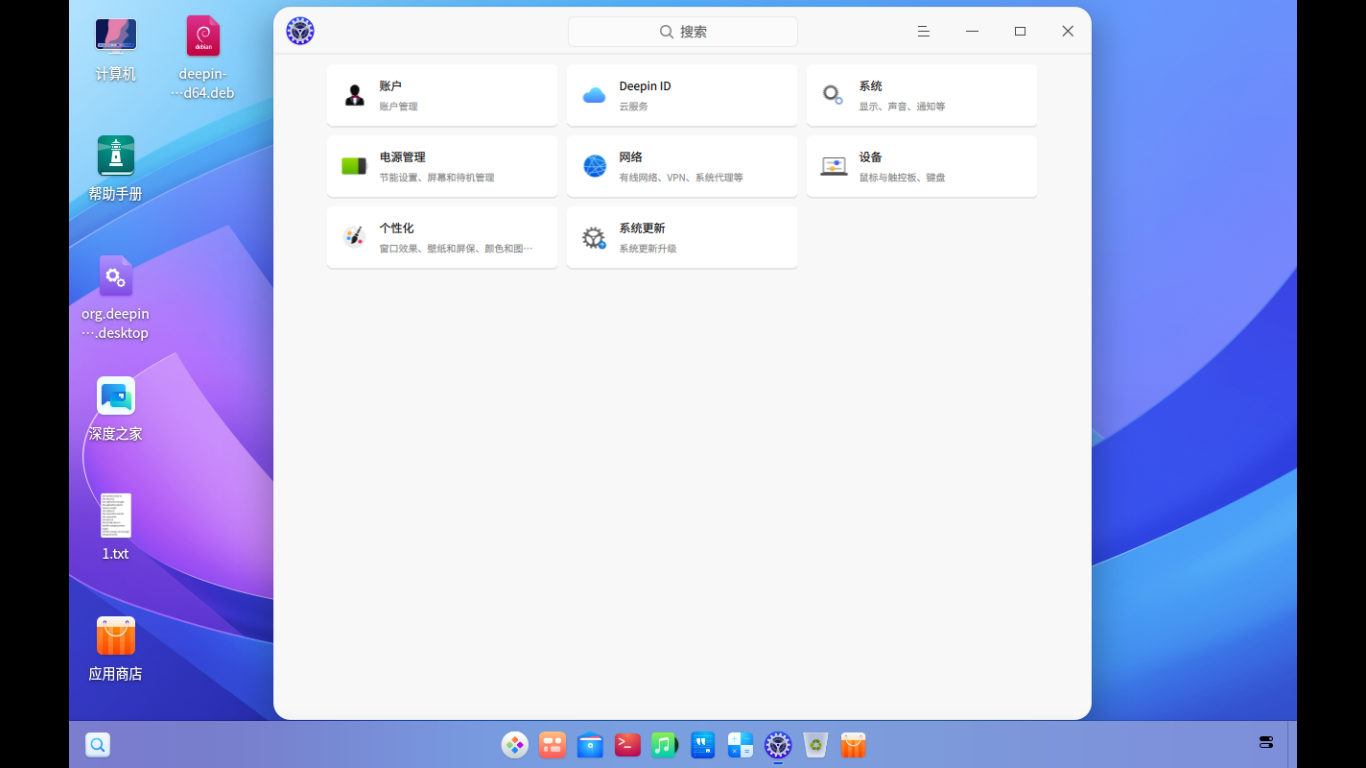Open the 电源管理 power management card

coord(442,167)
